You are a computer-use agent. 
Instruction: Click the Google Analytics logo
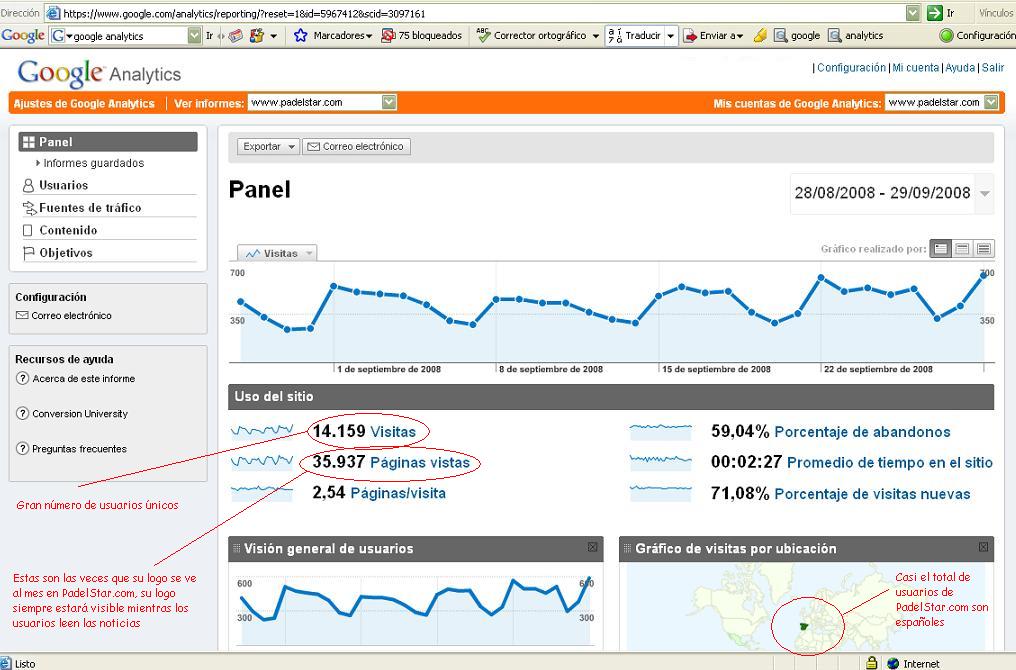[x=99, y=73]
